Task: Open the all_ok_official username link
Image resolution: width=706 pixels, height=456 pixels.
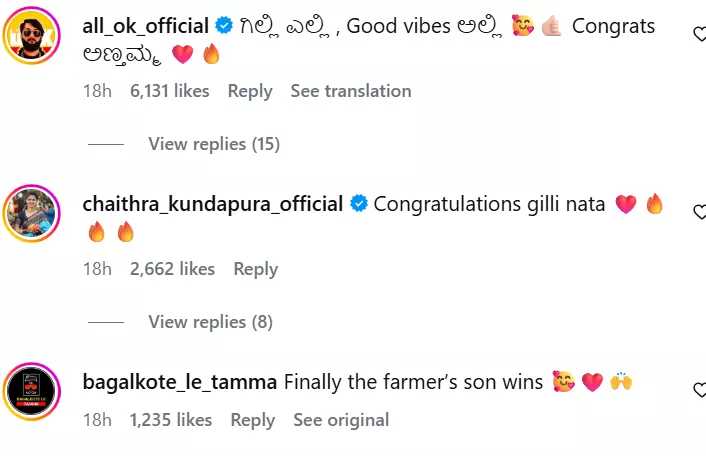Action: point(145,26)
